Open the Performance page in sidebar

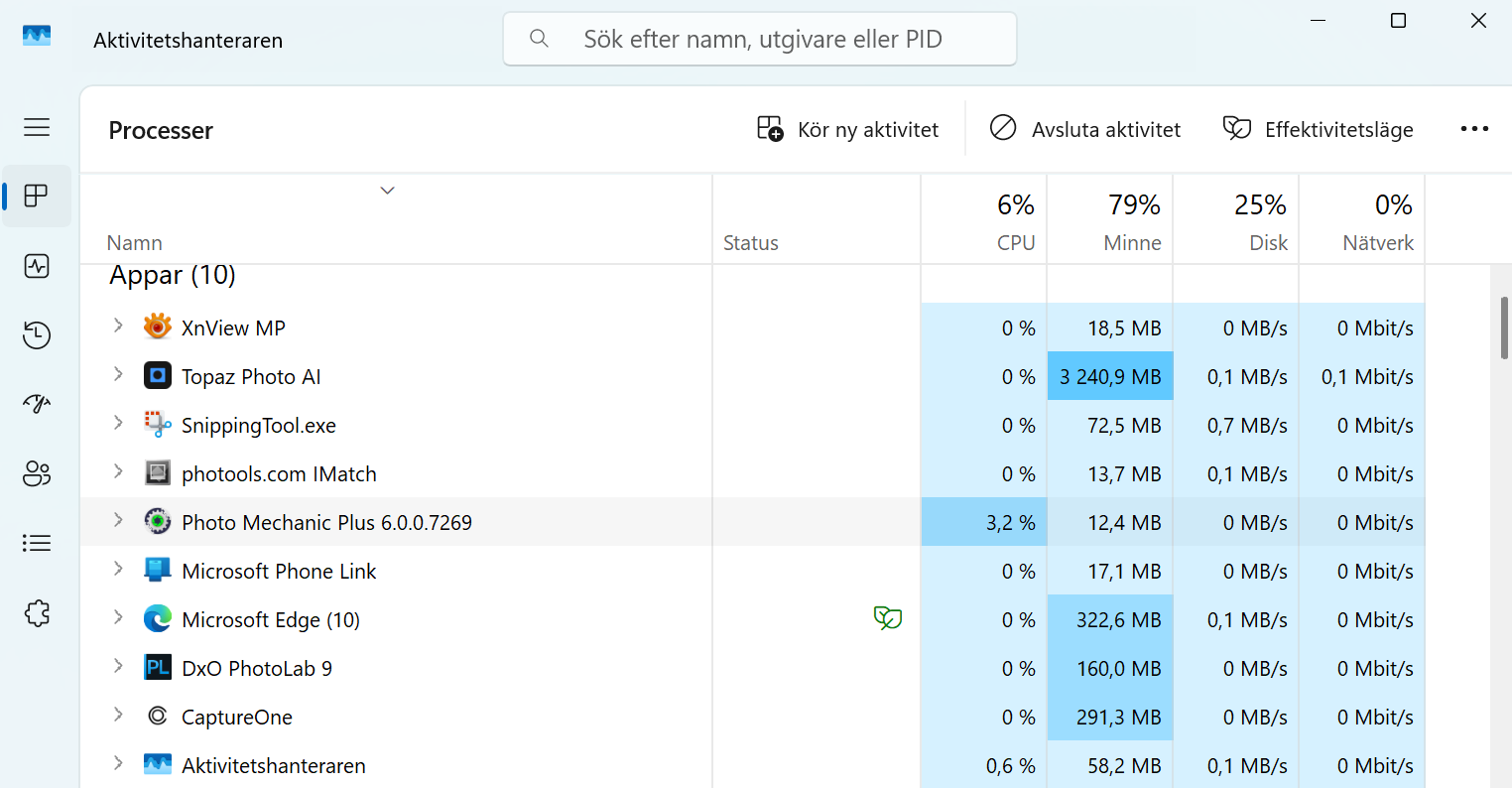click(x=37, y=266)
